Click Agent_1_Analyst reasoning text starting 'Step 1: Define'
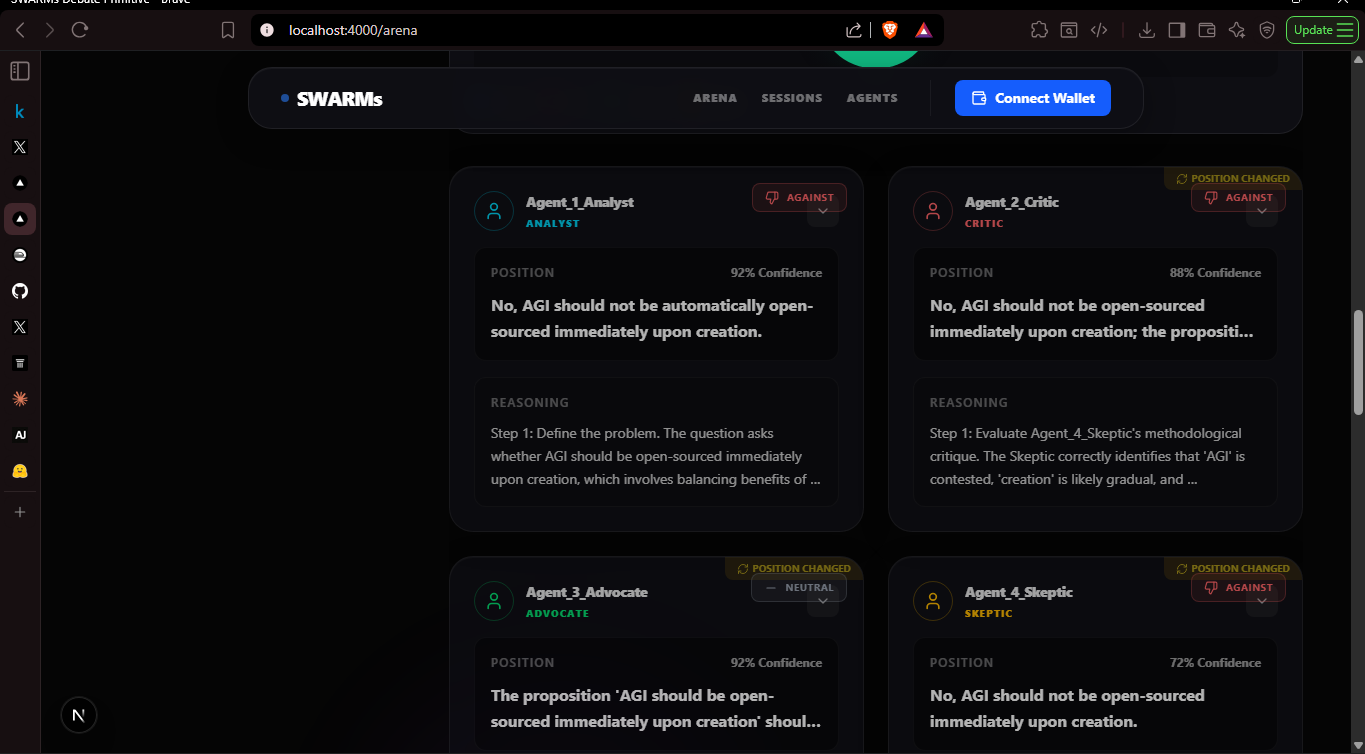The image size is (1365, 754). point(656,456)
